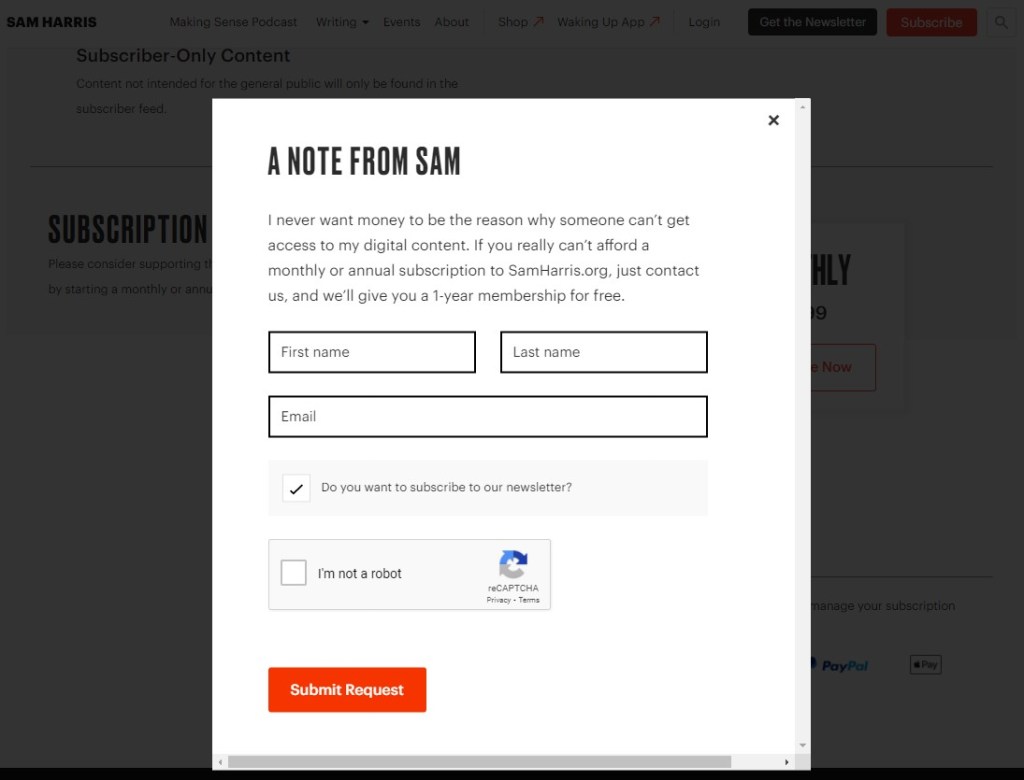The width and height of the screenshot is (1024, 780).
Task: Click the PayPal payment icon
Action: 840,665
